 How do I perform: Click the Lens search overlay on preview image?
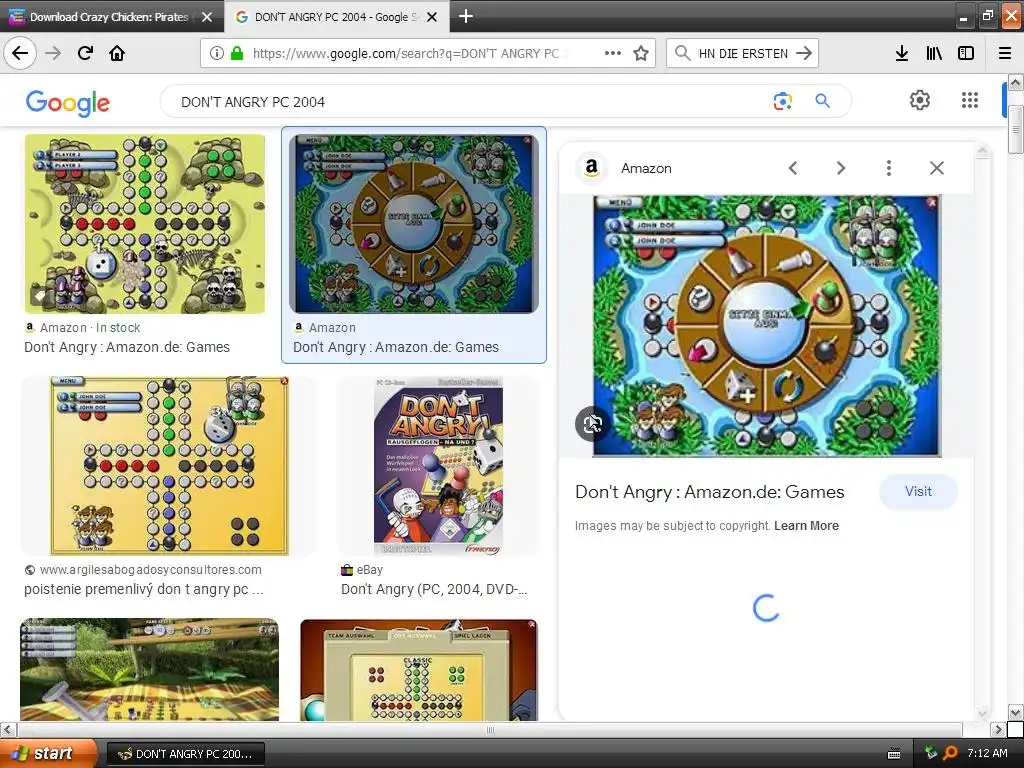tap(592, 424)
